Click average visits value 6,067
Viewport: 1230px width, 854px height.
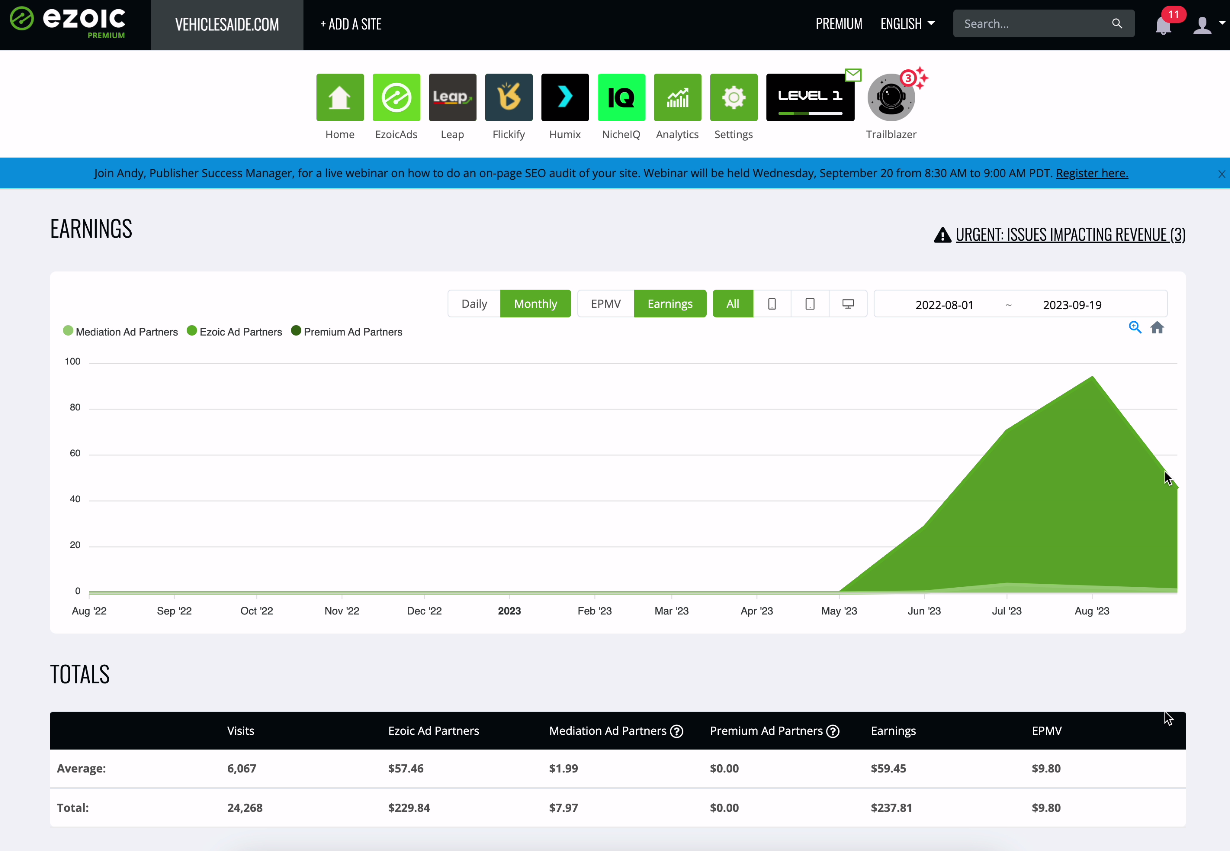[x=242, y=769]
